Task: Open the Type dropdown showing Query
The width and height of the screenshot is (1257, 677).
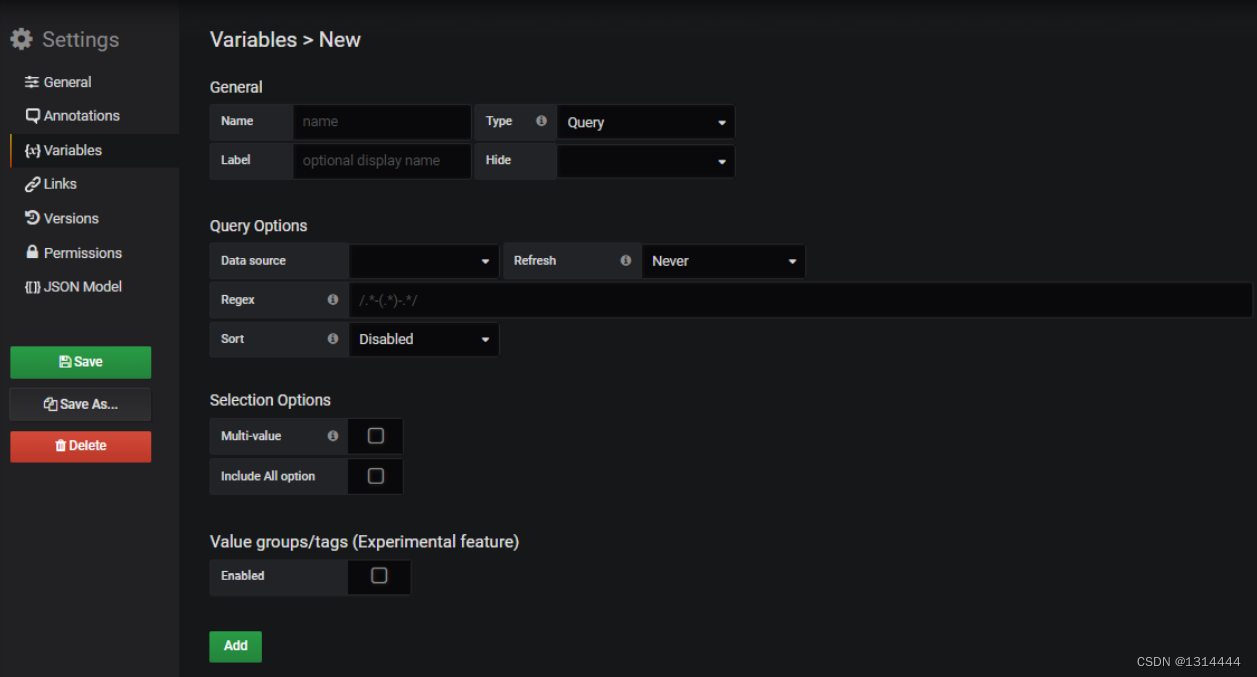Action: (646, 122)
